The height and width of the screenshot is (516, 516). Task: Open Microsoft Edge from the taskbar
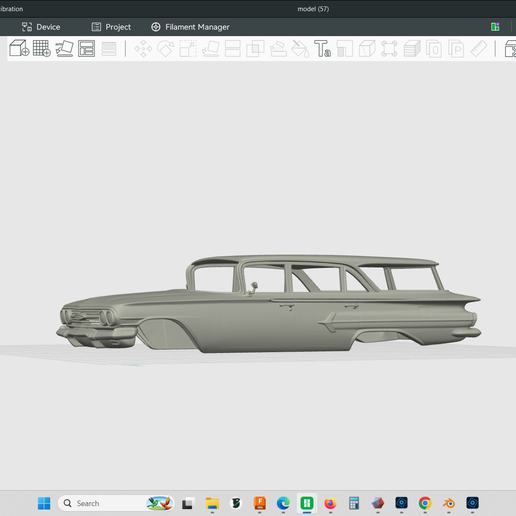coord(283,503)
